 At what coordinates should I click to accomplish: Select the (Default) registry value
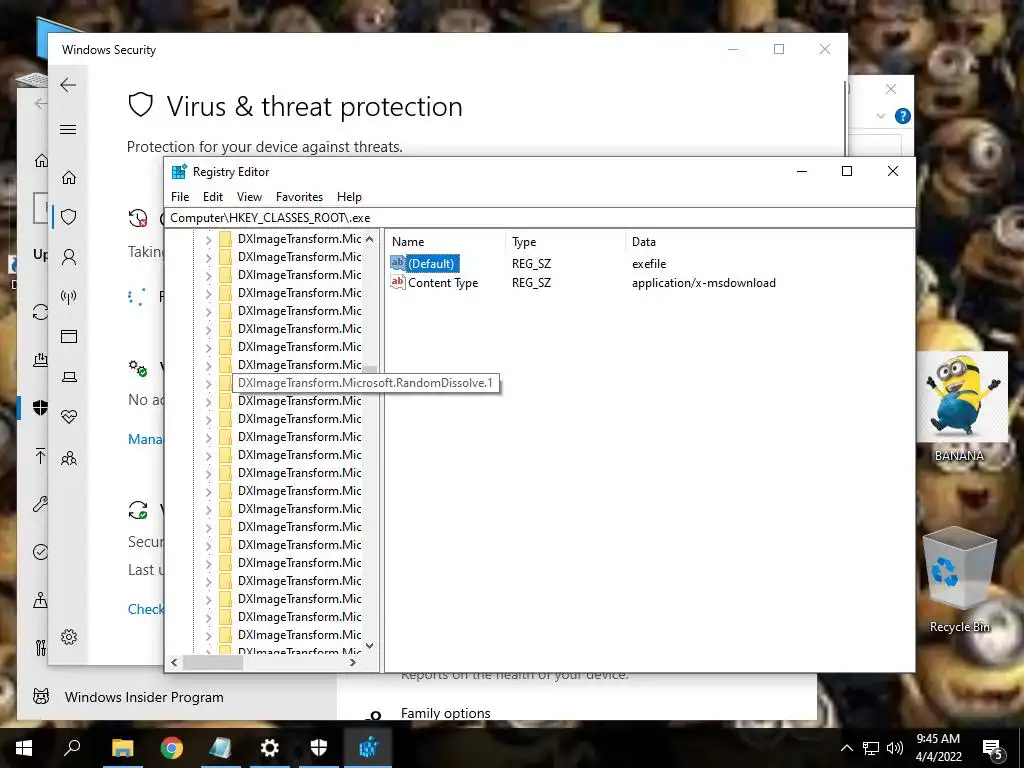coord(431,264)
